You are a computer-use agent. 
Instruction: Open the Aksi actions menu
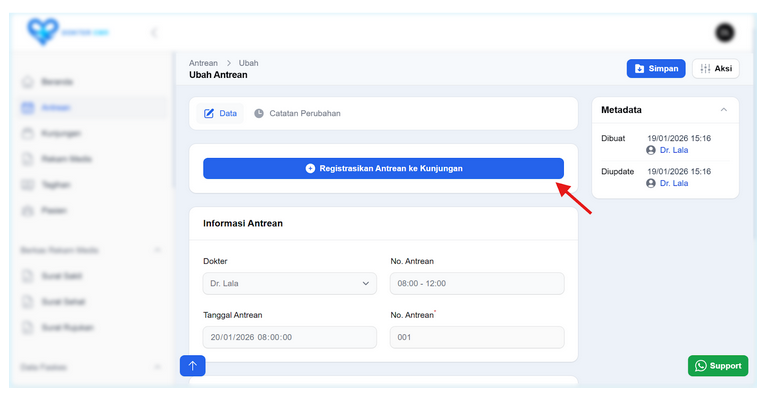coord(716,69)
